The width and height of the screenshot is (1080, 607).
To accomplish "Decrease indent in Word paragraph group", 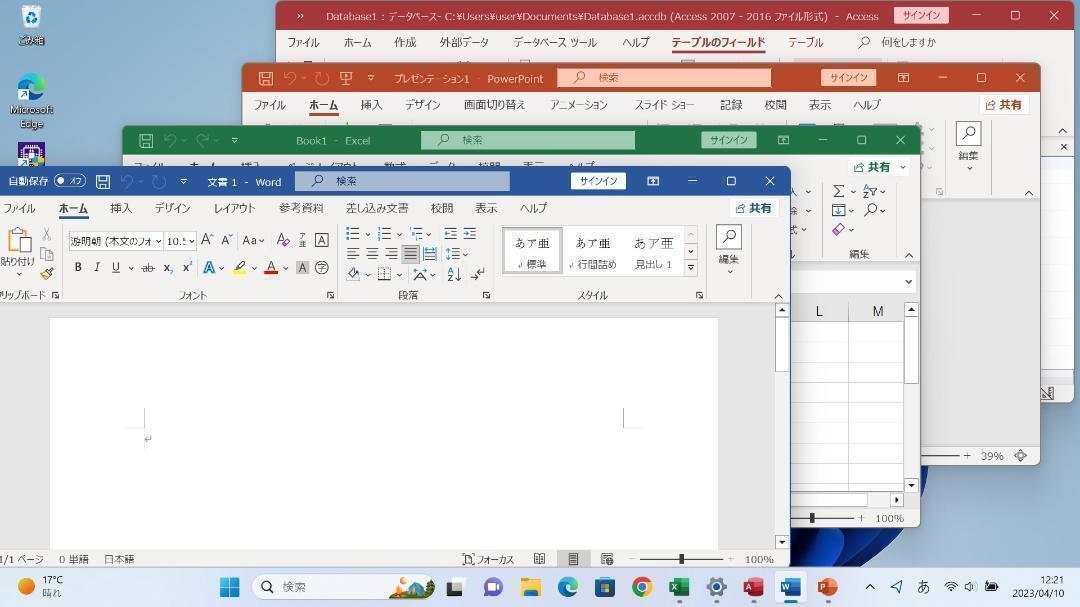I will (x=450, y=234).
